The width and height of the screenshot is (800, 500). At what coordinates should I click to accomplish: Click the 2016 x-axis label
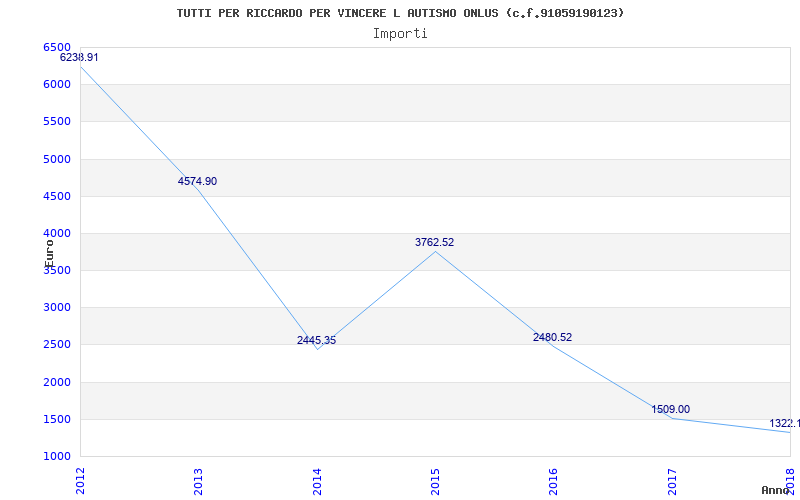pos(554,482)
